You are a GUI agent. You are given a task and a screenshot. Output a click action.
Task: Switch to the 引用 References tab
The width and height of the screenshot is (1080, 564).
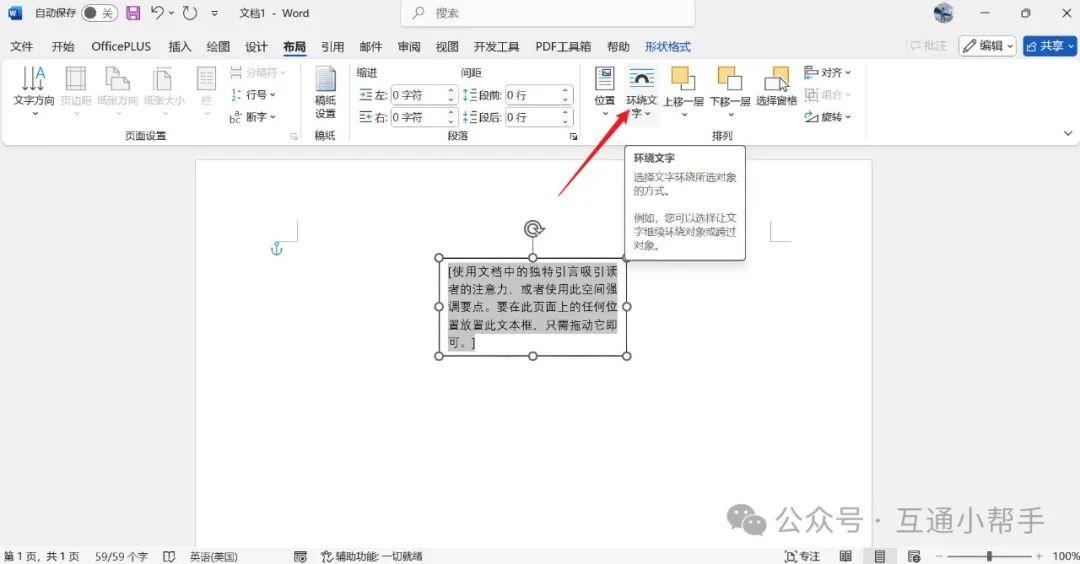(333, 46)
